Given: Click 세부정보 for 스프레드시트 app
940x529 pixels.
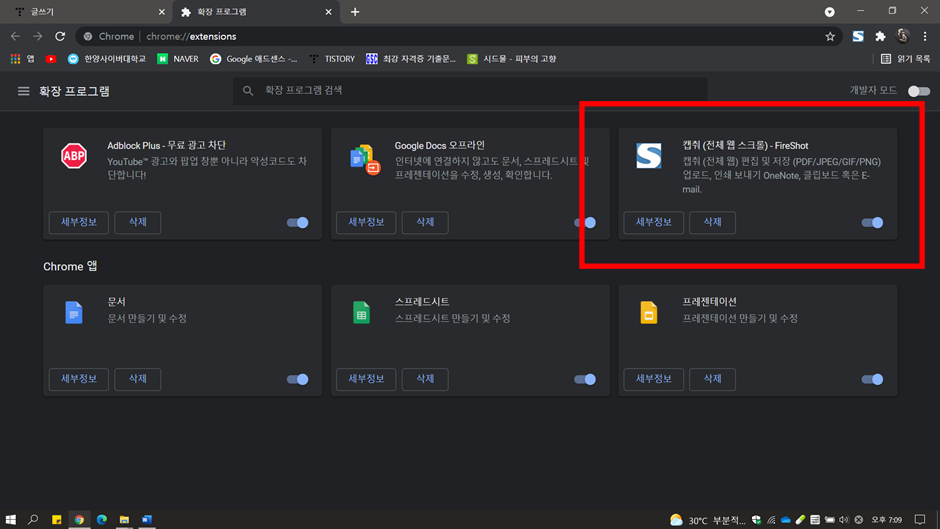Looking at the screenshot, I should pos(366,379).
